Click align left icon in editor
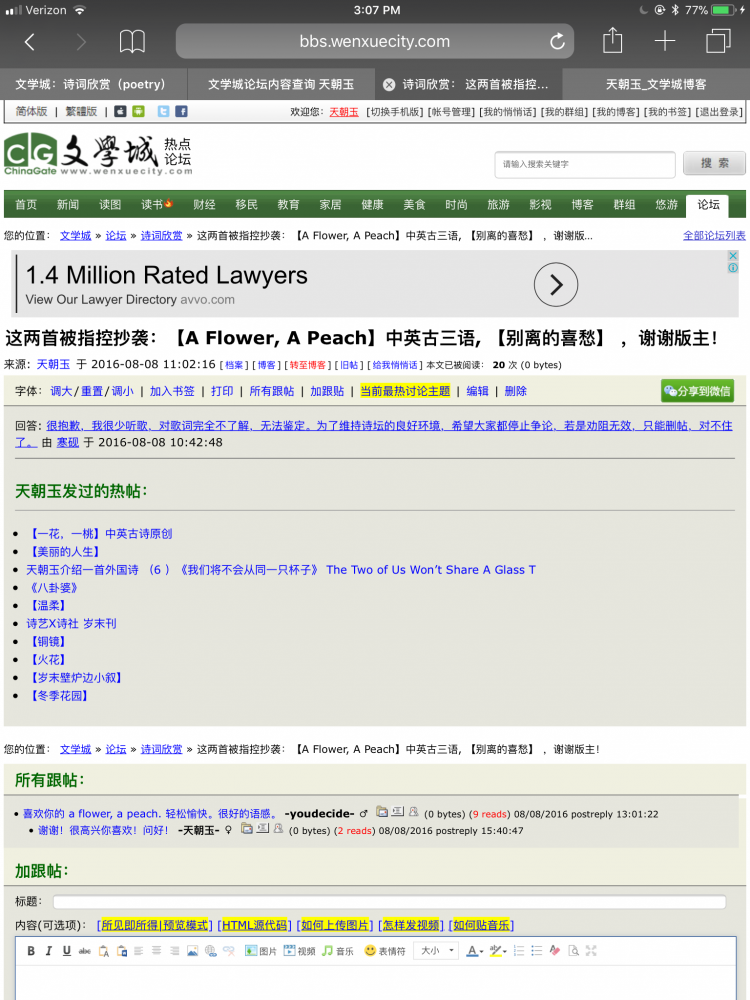Image resolution: width=750 pixels, height=1000 pixels. (x=138, y=951)
